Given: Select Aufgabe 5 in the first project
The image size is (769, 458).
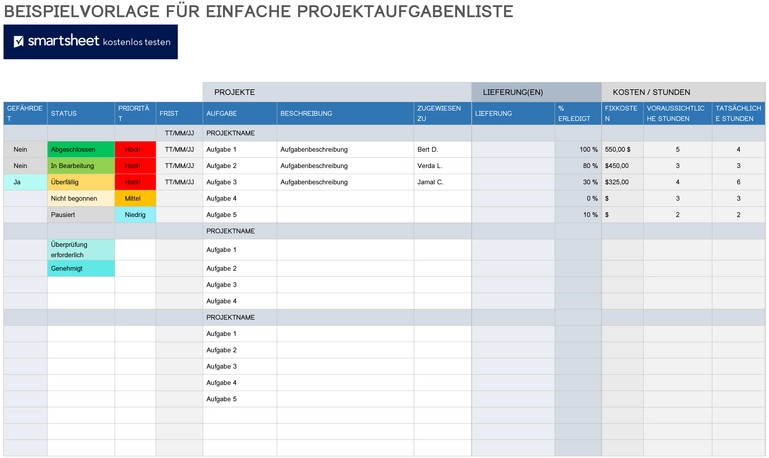Looking at the screenshot, I should (x=240, y=215).
